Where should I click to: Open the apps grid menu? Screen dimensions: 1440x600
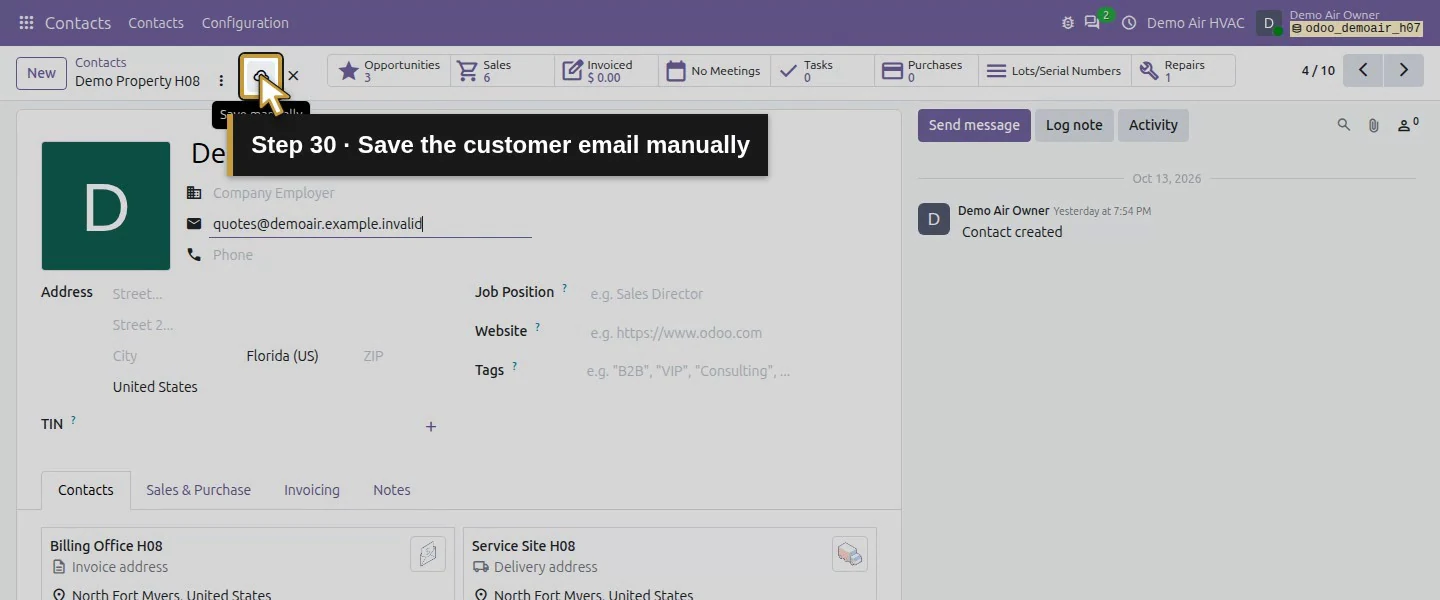click(x=26, y=22)
